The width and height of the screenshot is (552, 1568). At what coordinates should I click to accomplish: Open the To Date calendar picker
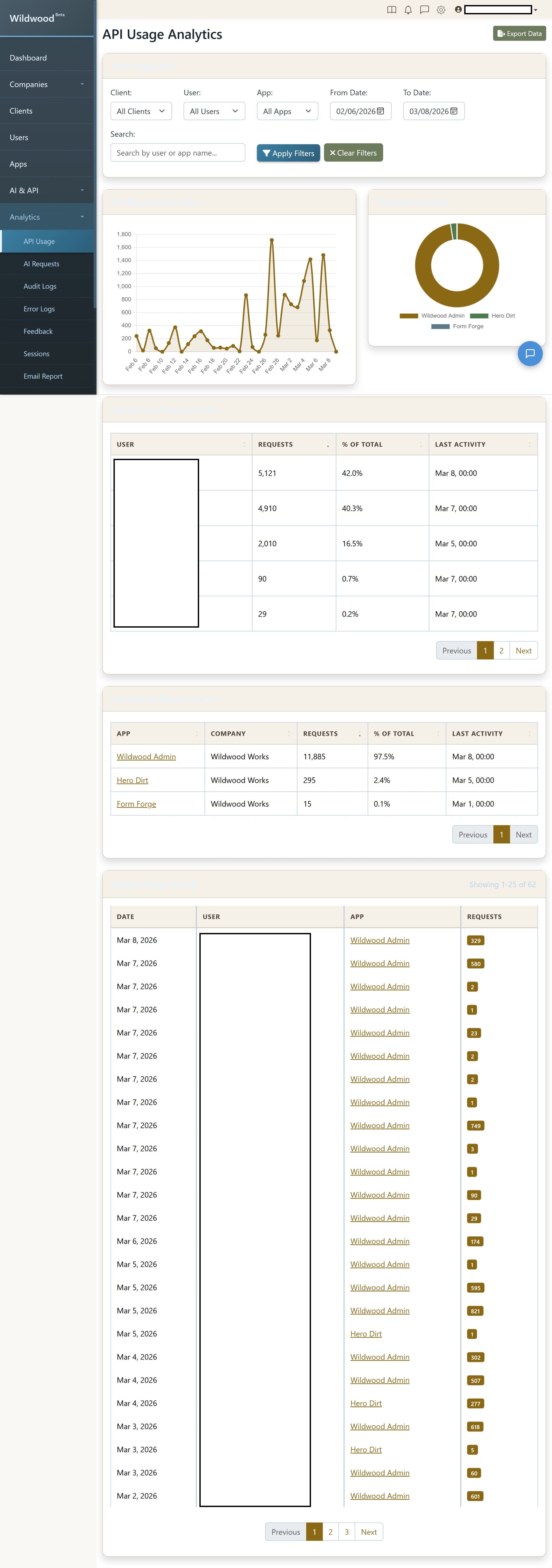tap(453, 111)
